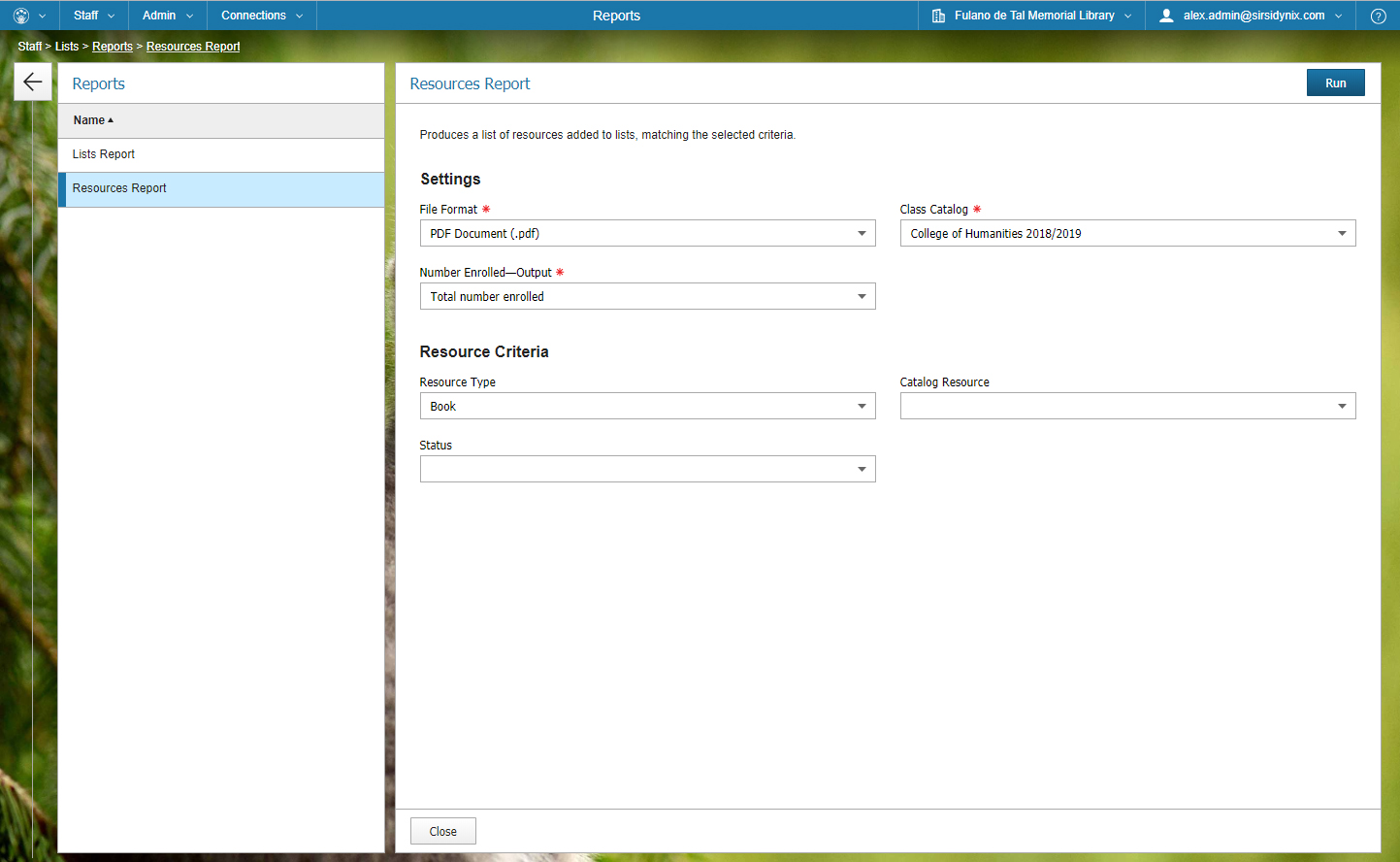Expand the Class Catalog dropdown
This screenshot has height=862, width=1400.
1127,233
